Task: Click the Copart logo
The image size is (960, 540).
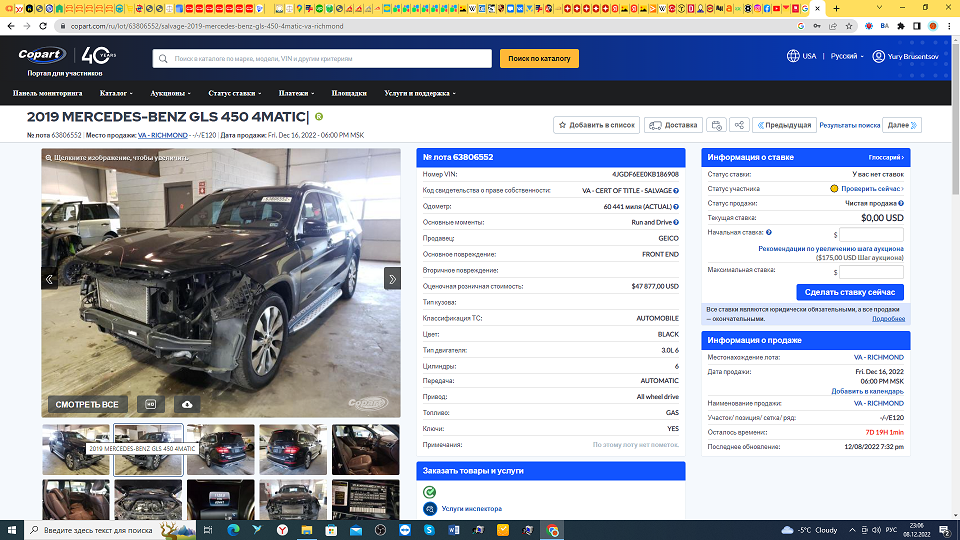Action: coord(42,55)
